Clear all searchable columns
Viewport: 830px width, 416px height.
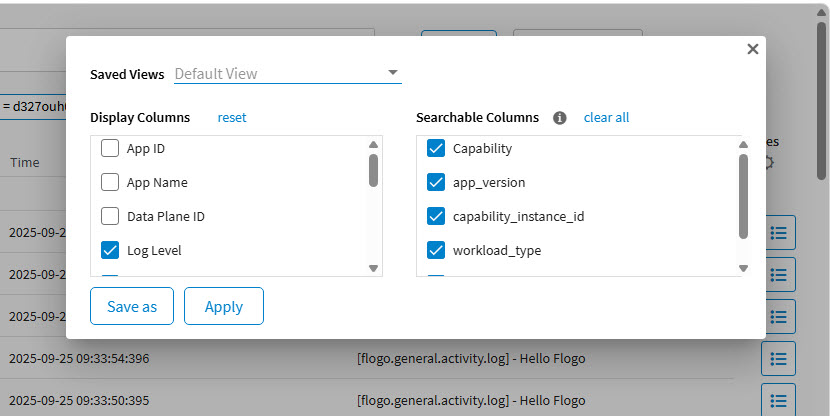click(x=606, y=118)
